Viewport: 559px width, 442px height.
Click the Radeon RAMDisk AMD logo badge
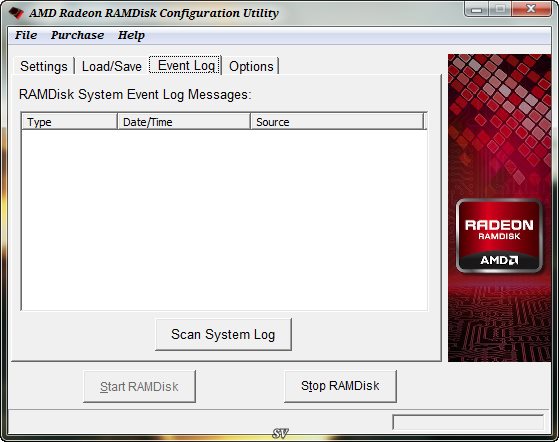point(499,236)
